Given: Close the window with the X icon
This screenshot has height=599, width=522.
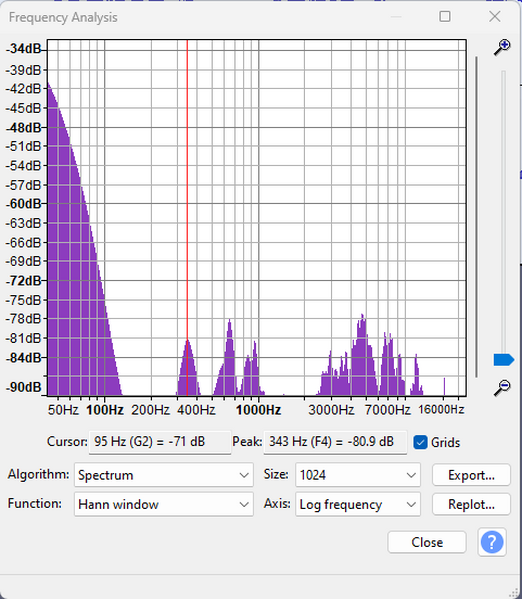Looking at the screenshot, I should coord(494,16).
